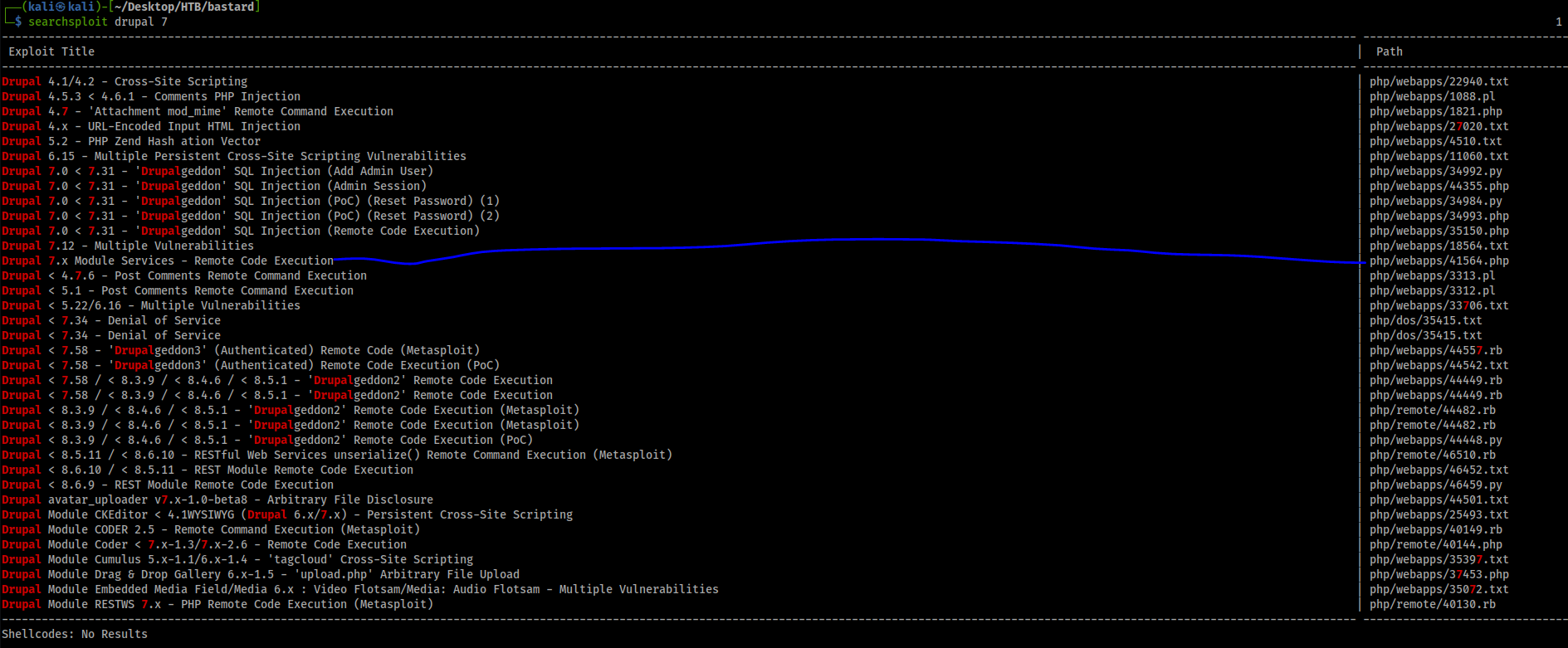Click the 'Exploit Title' column header
The image size is (1568, 648).
[x=51, y=51]
